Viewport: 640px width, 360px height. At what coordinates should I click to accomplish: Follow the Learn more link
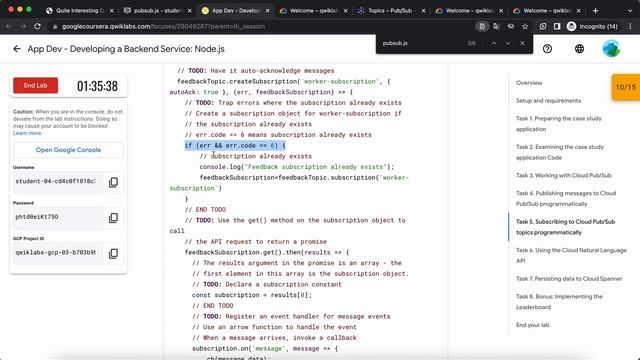point(27,133)
